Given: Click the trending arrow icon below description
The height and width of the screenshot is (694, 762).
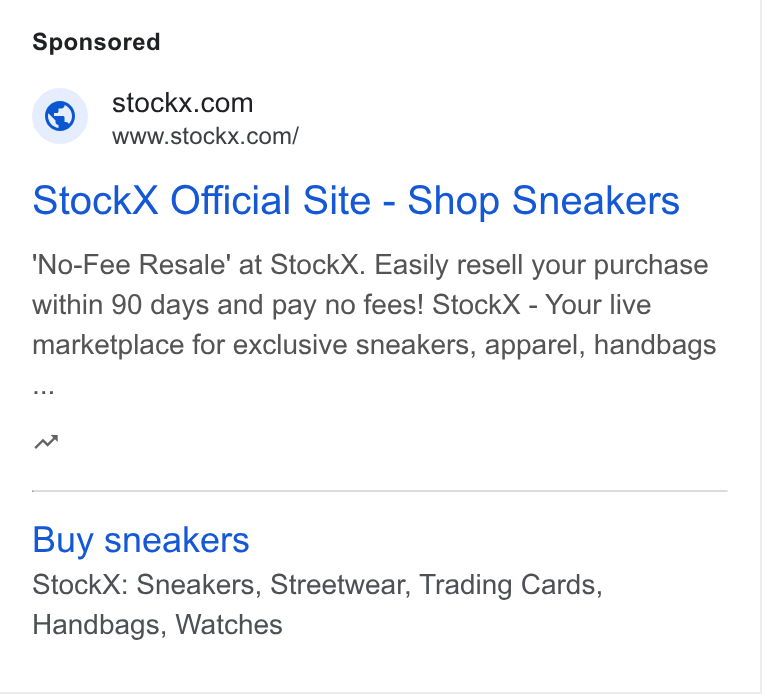Looking at the screenshot, I should tap(46, 442).
